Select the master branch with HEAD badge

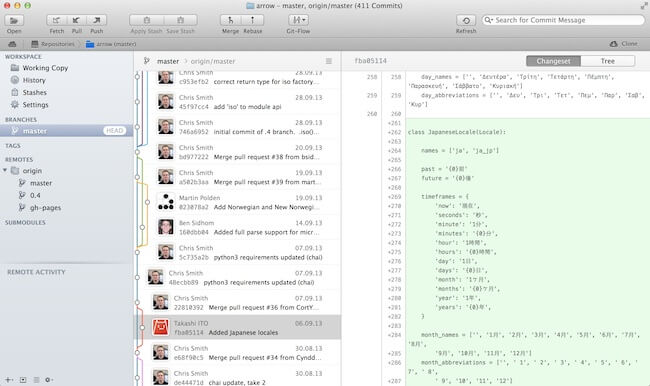[x=66, y=131]
